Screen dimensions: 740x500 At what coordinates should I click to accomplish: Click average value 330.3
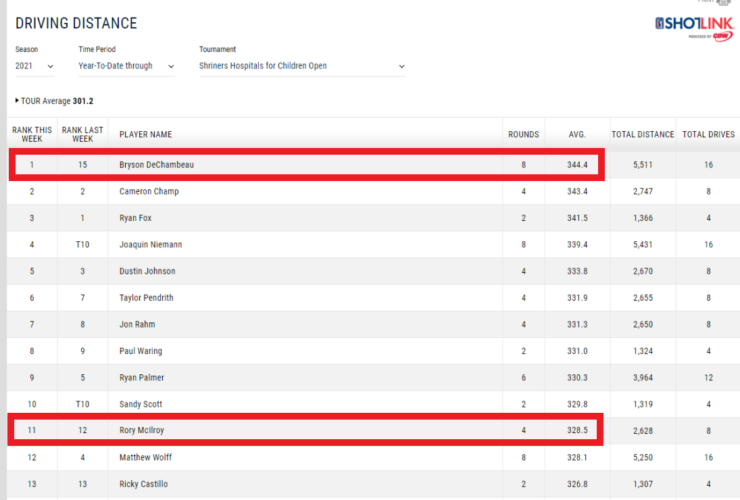click(x=577, y=378)
